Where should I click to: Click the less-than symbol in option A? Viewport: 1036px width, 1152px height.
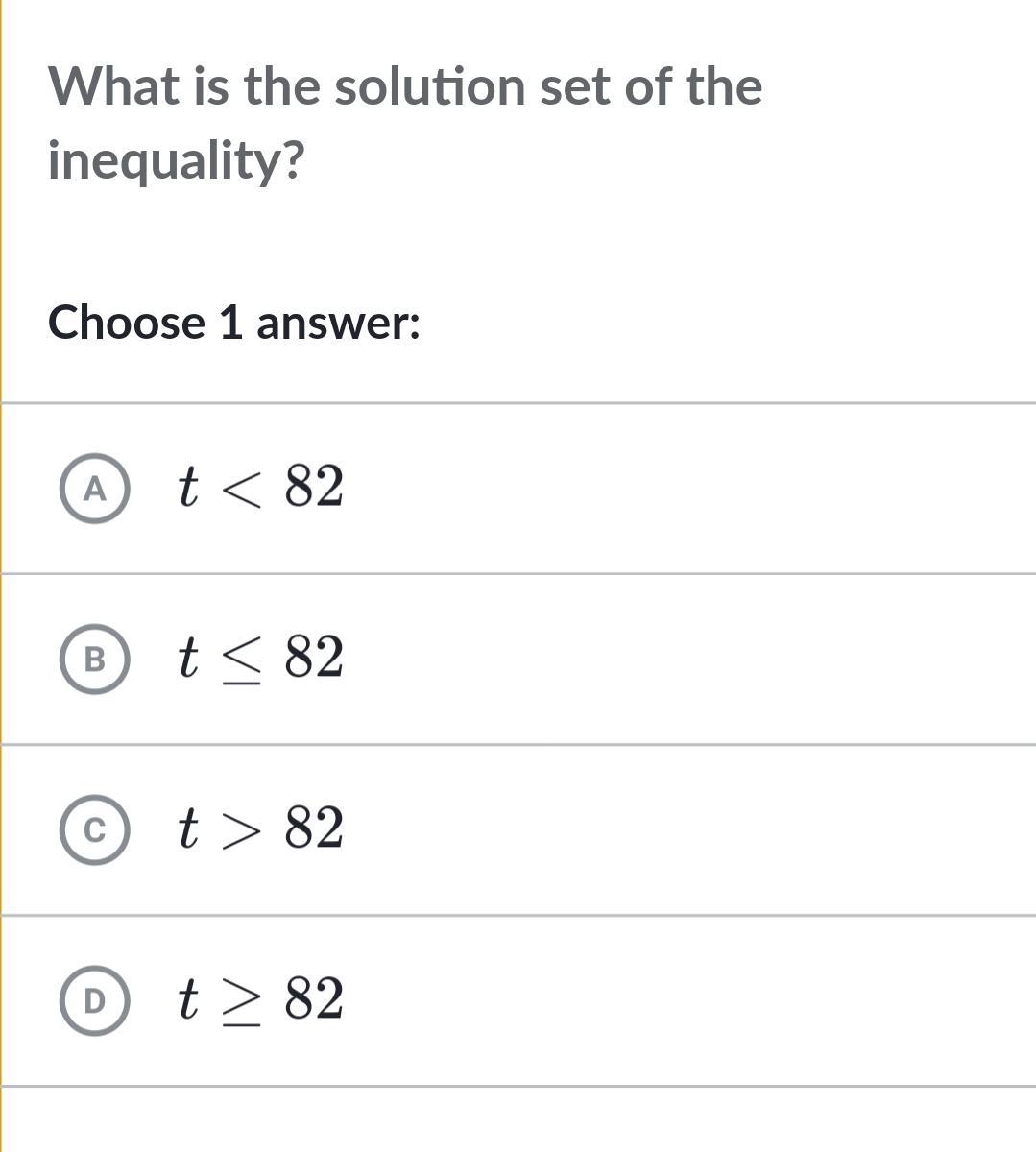tap(240, 489)
